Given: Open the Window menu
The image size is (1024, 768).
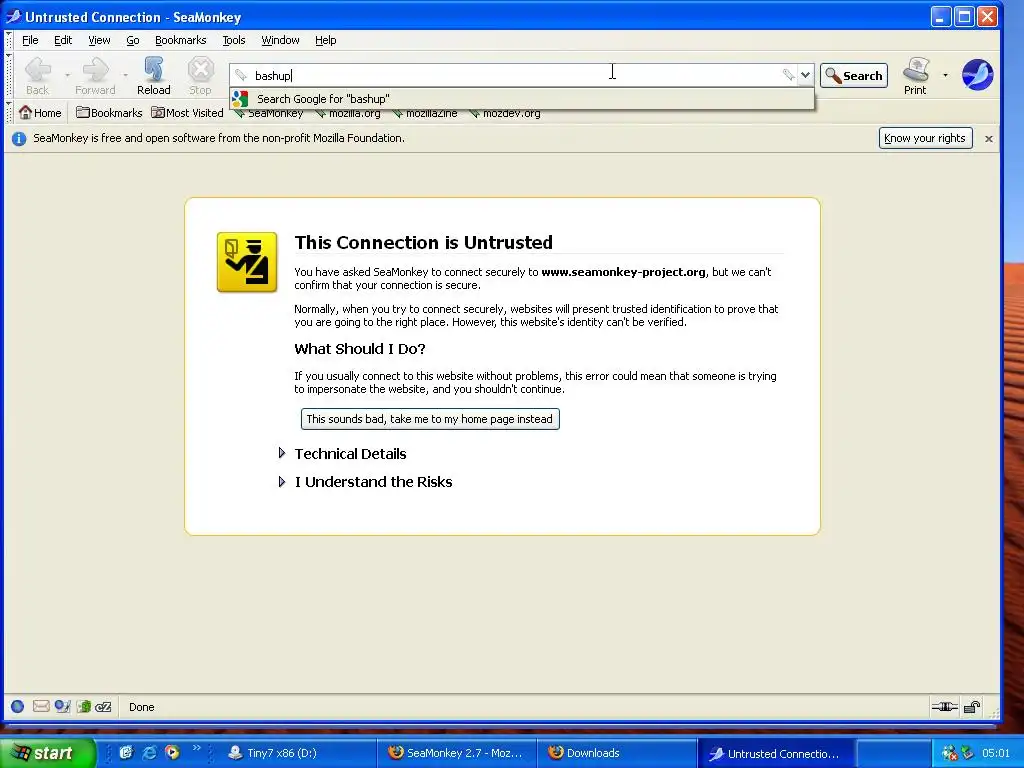Looking at the screenshot, I should [x=280, y=40].
